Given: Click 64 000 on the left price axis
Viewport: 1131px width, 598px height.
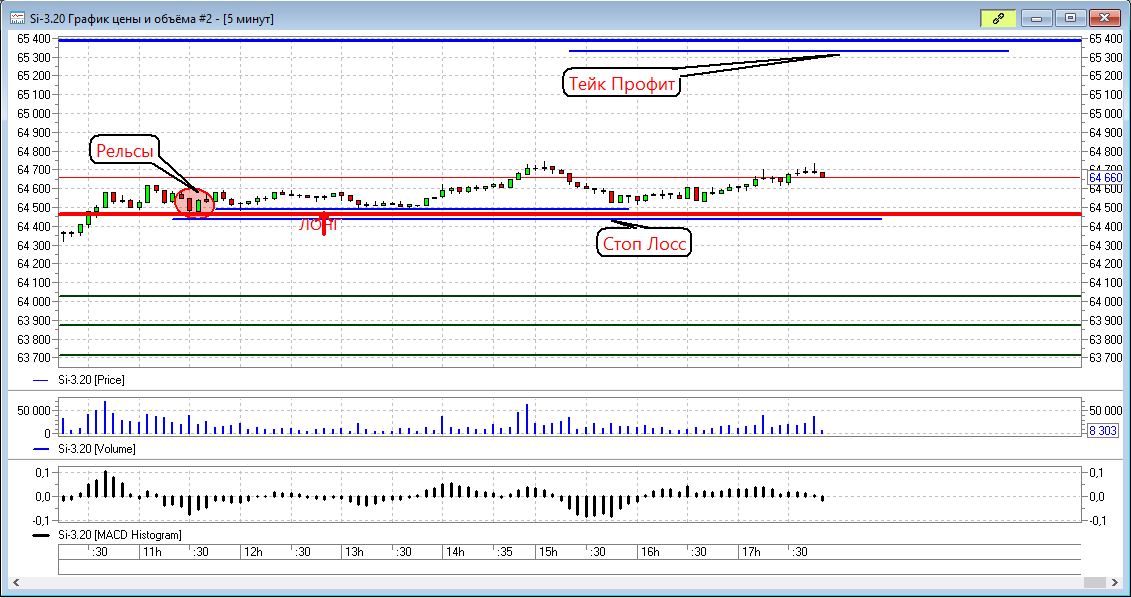Looking at the screenshot, I should coord(32,302).
